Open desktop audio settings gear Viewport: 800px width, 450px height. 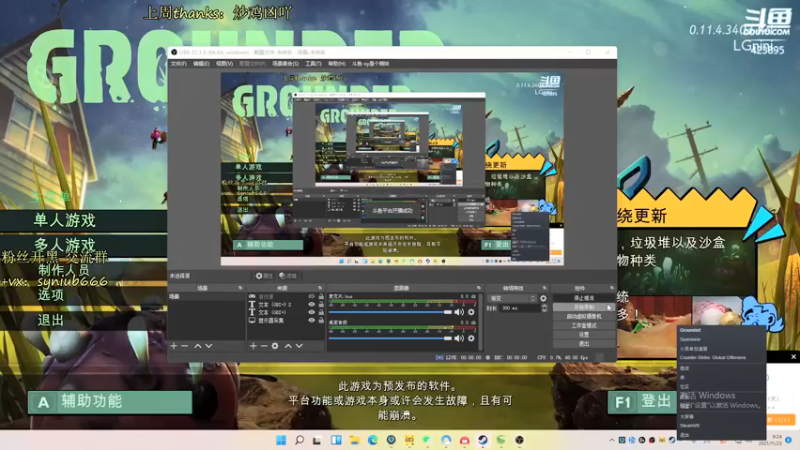point(471,338)
